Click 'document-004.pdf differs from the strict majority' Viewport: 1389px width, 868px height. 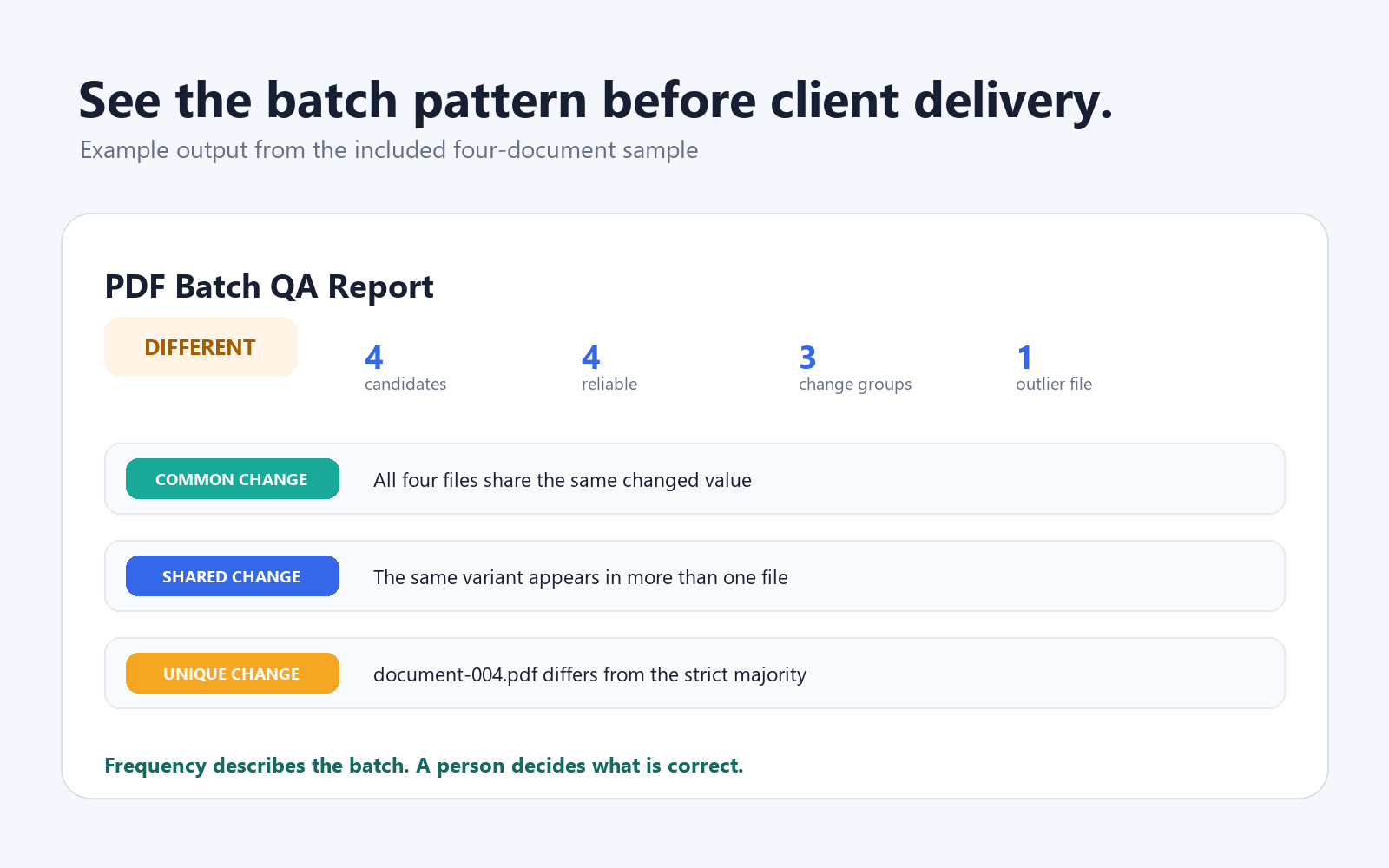click(x=590, y=674)
